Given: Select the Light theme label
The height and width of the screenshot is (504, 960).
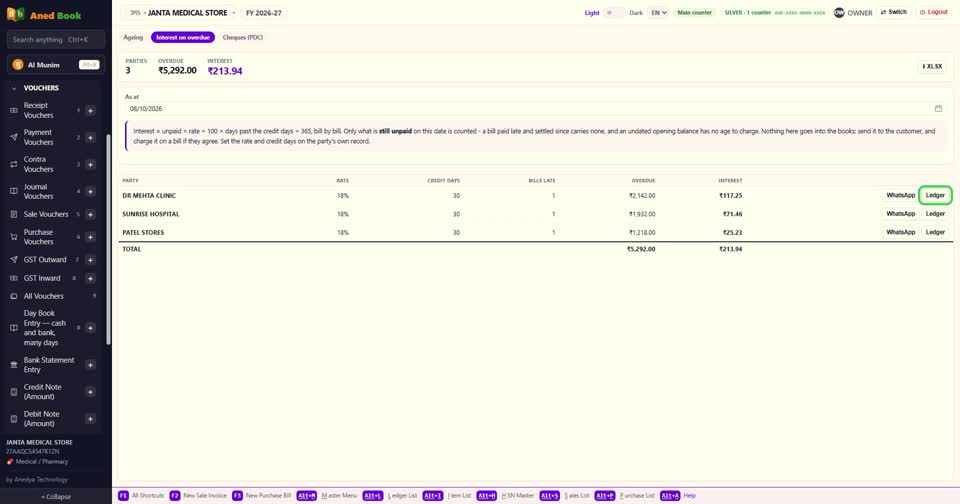Looking at the screenshot, I should coord(591,13).
